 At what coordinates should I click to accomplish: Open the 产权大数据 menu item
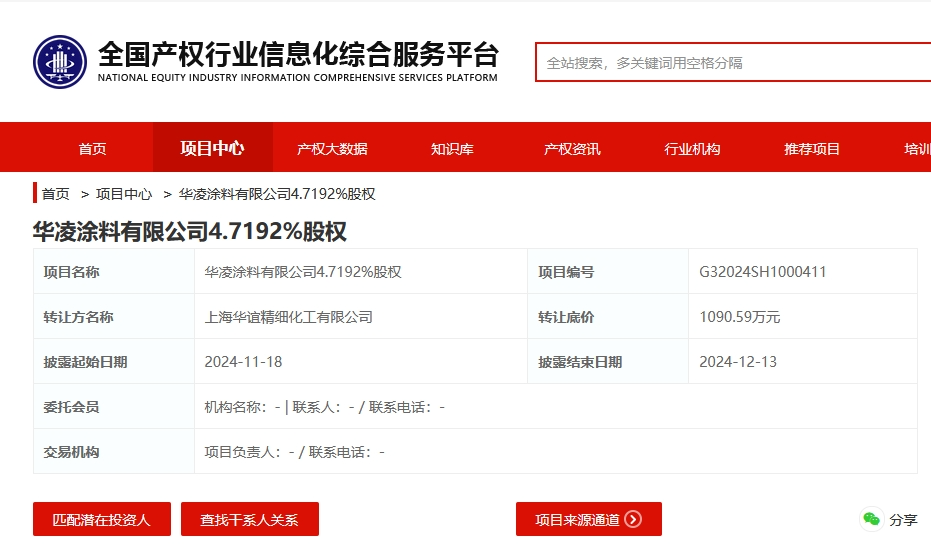click(332, 148)
